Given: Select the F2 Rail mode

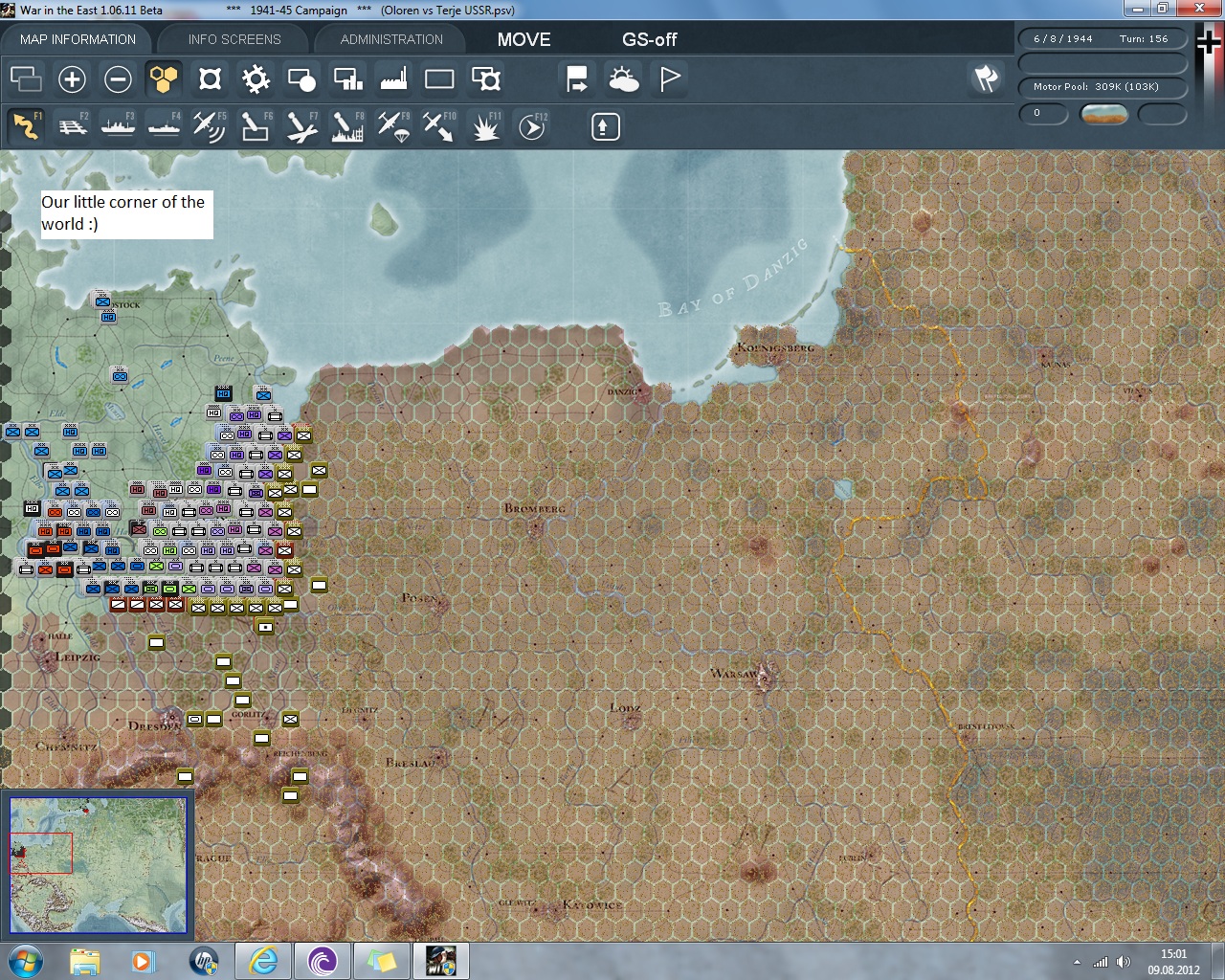Looking at the screenshot, I should 72,126.
